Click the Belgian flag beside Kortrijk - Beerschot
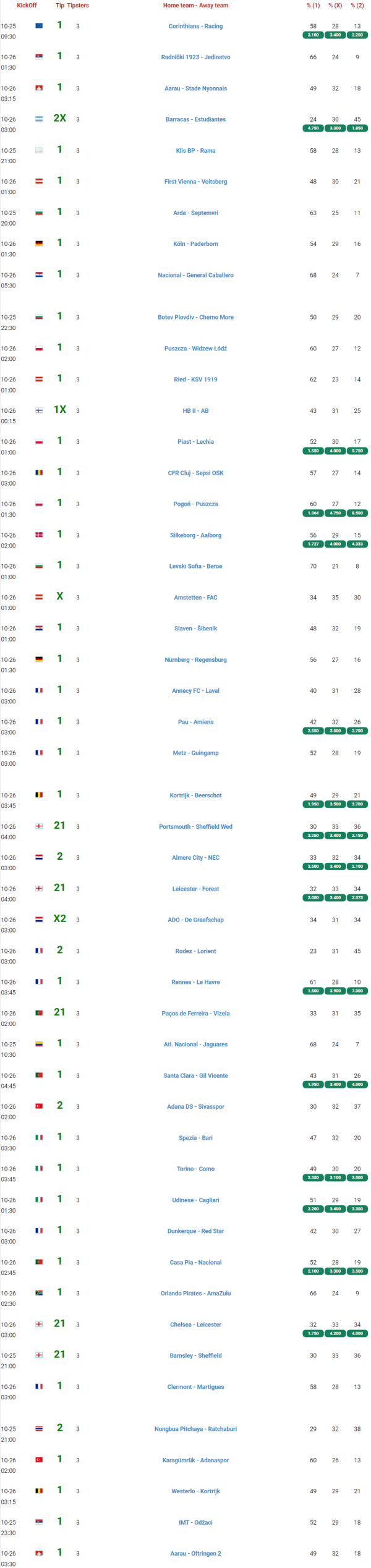 39,795
